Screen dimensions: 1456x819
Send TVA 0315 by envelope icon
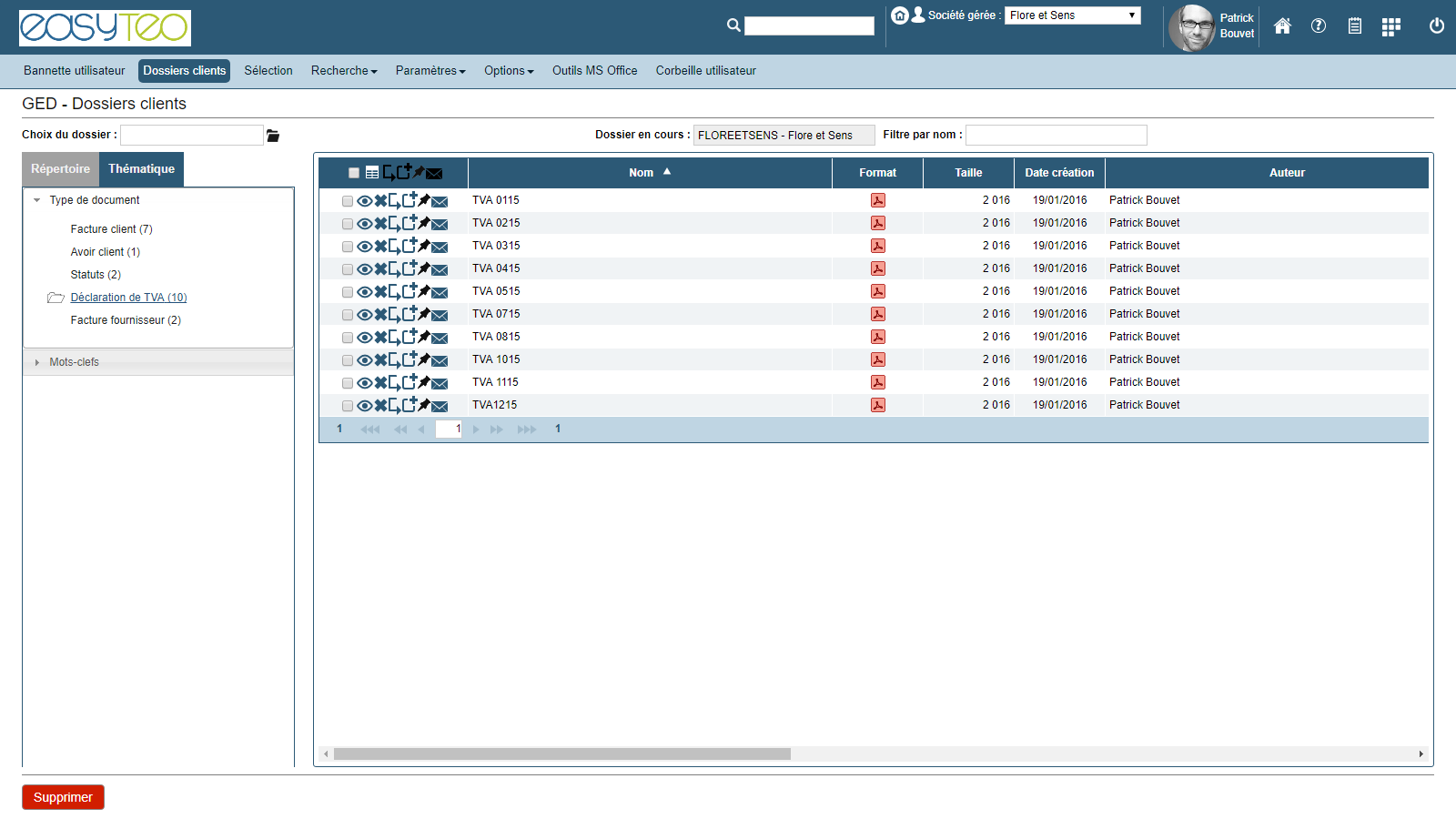point(440,247)
